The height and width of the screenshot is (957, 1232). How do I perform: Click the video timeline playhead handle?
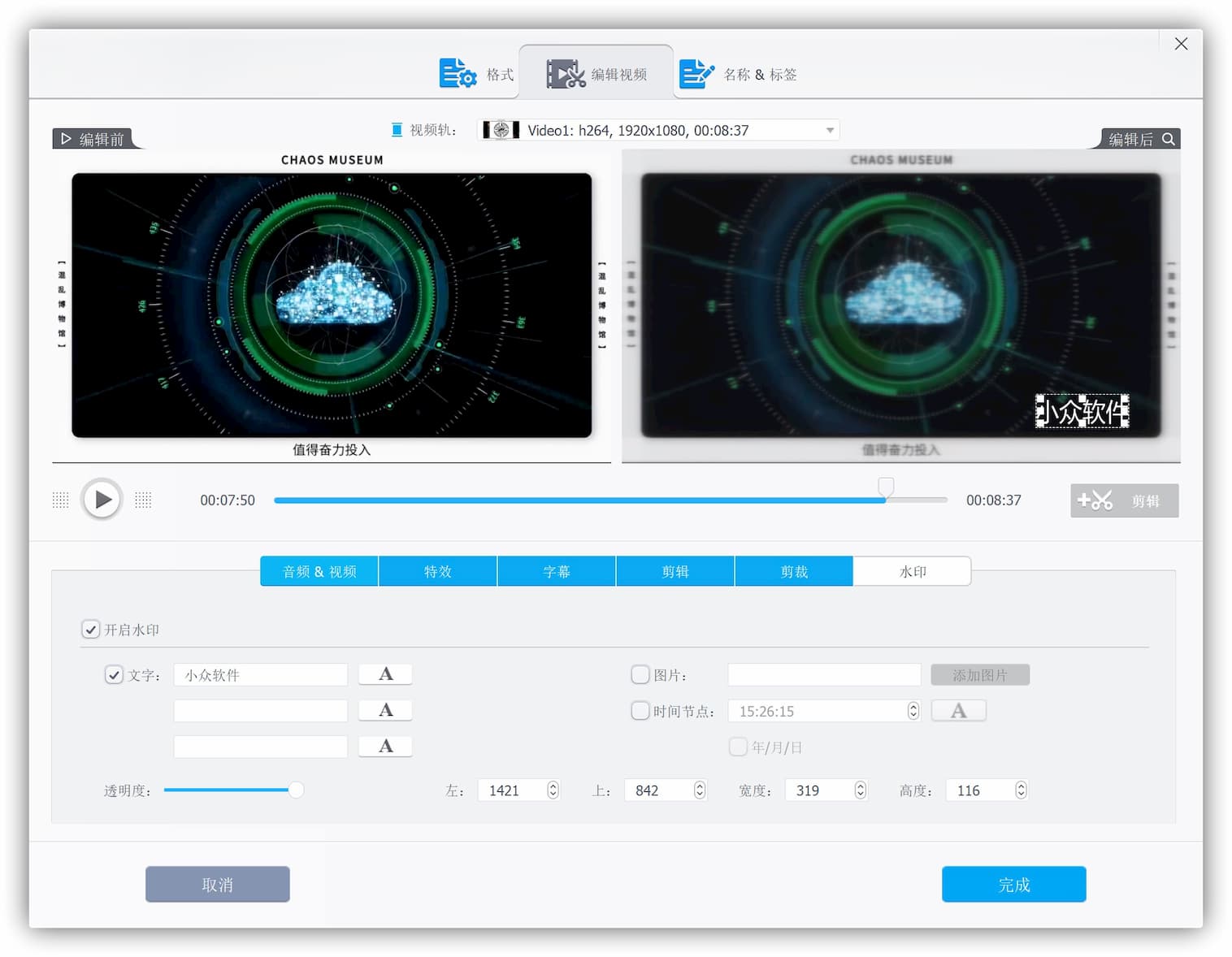click(x=886, y=487)
